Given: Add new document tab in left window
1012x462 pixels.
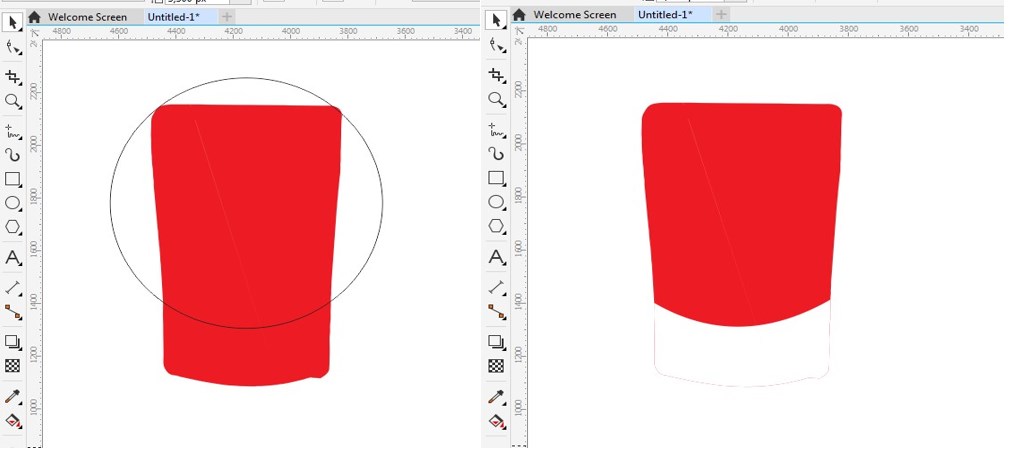Looking at the screenshot, I should click(227, 17).
